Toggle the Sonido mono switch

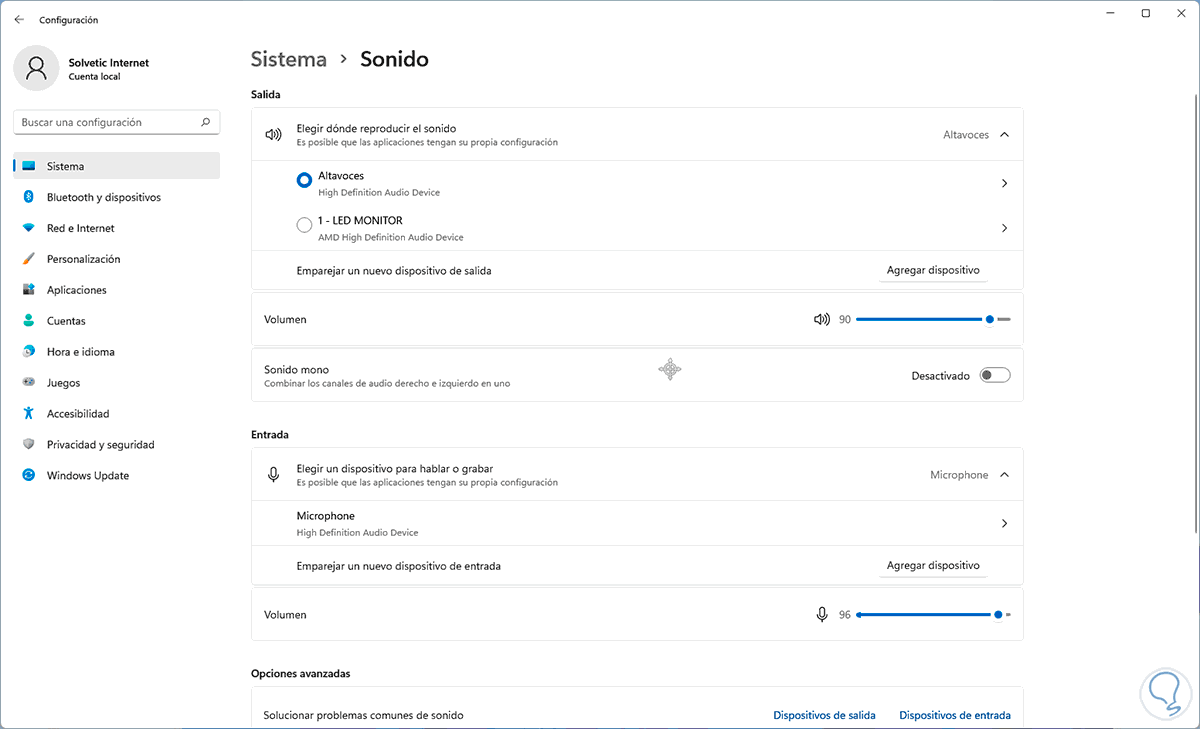(995, 376)
